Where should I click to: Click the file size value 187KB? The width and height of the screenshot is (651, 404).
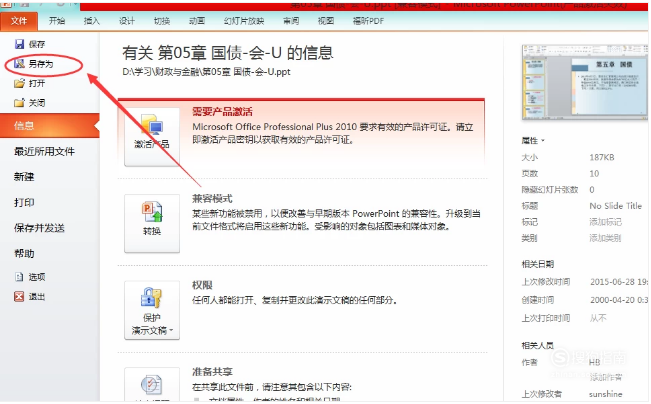click(x=602, y=157)
